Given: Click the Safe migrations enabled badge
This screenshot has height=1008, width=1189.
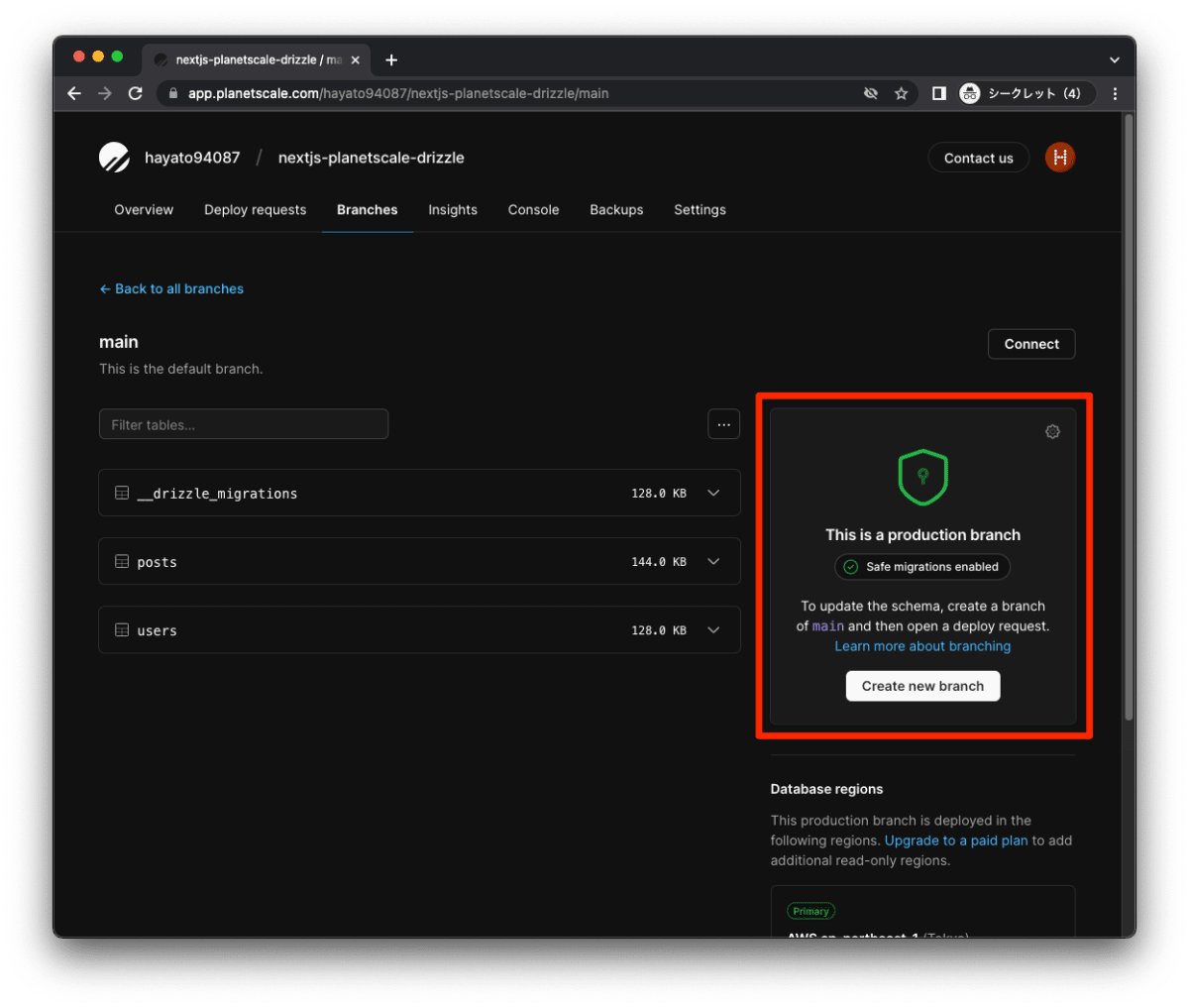Looking at the screenshot, I should [x=922, y=567].
